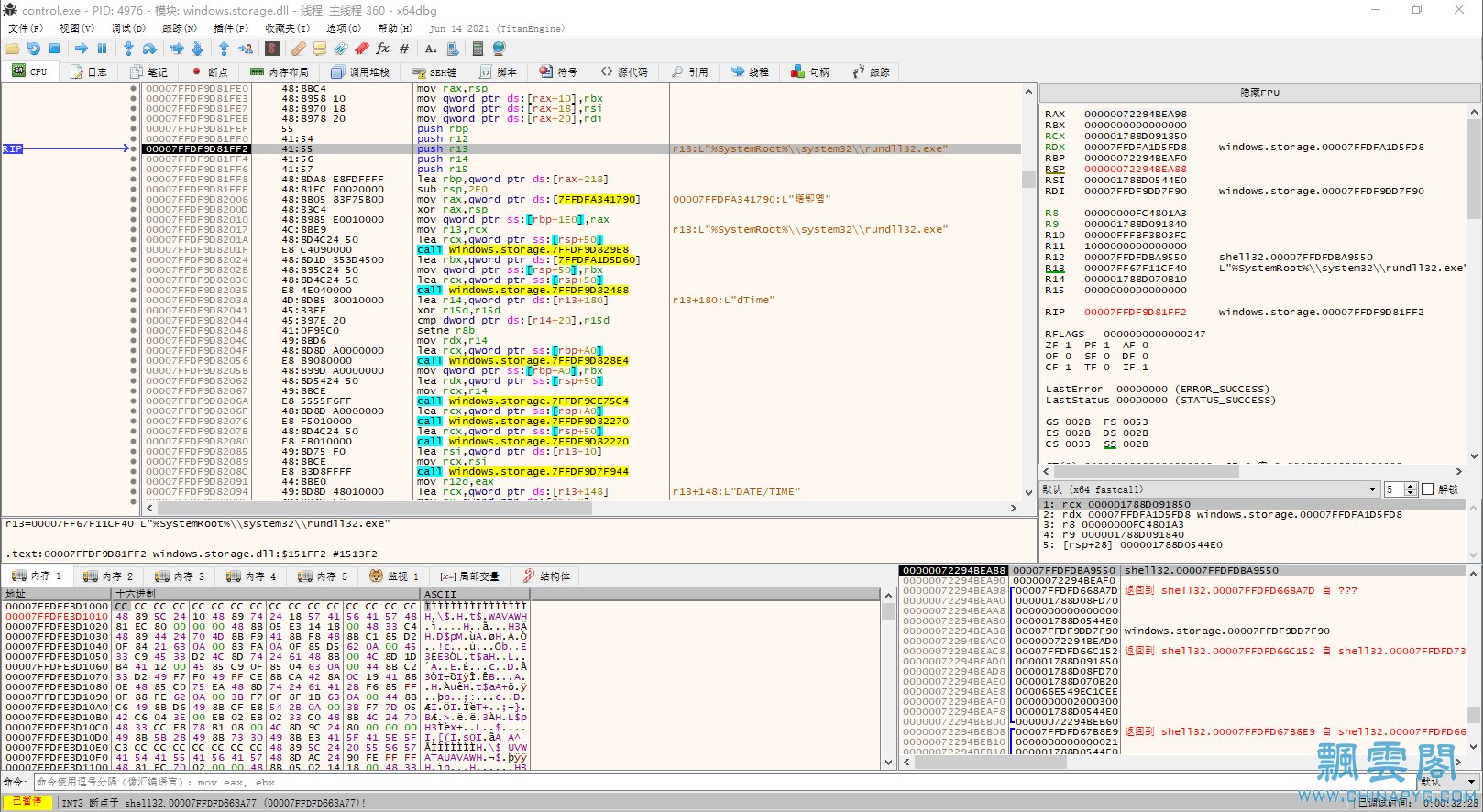Click the 已暂停 status indicator
This screenshot has width=1483, height=812.
[27, 802]
